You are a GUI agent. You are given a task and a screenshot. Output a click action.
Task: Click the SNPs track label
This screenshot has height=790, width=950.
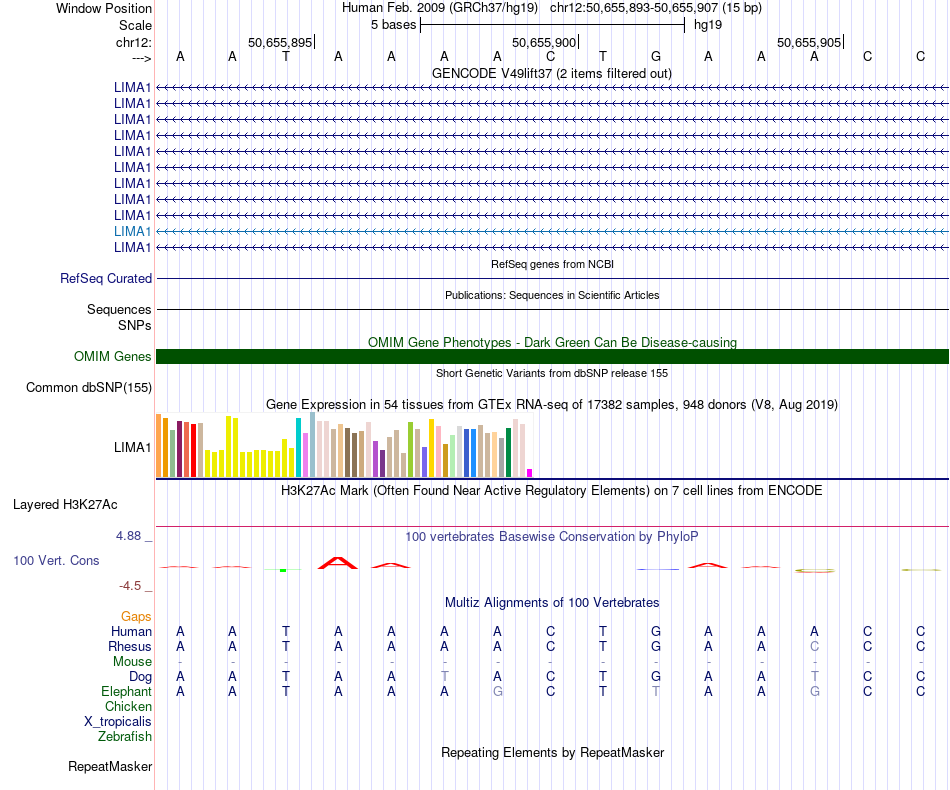tap(135, 325)
